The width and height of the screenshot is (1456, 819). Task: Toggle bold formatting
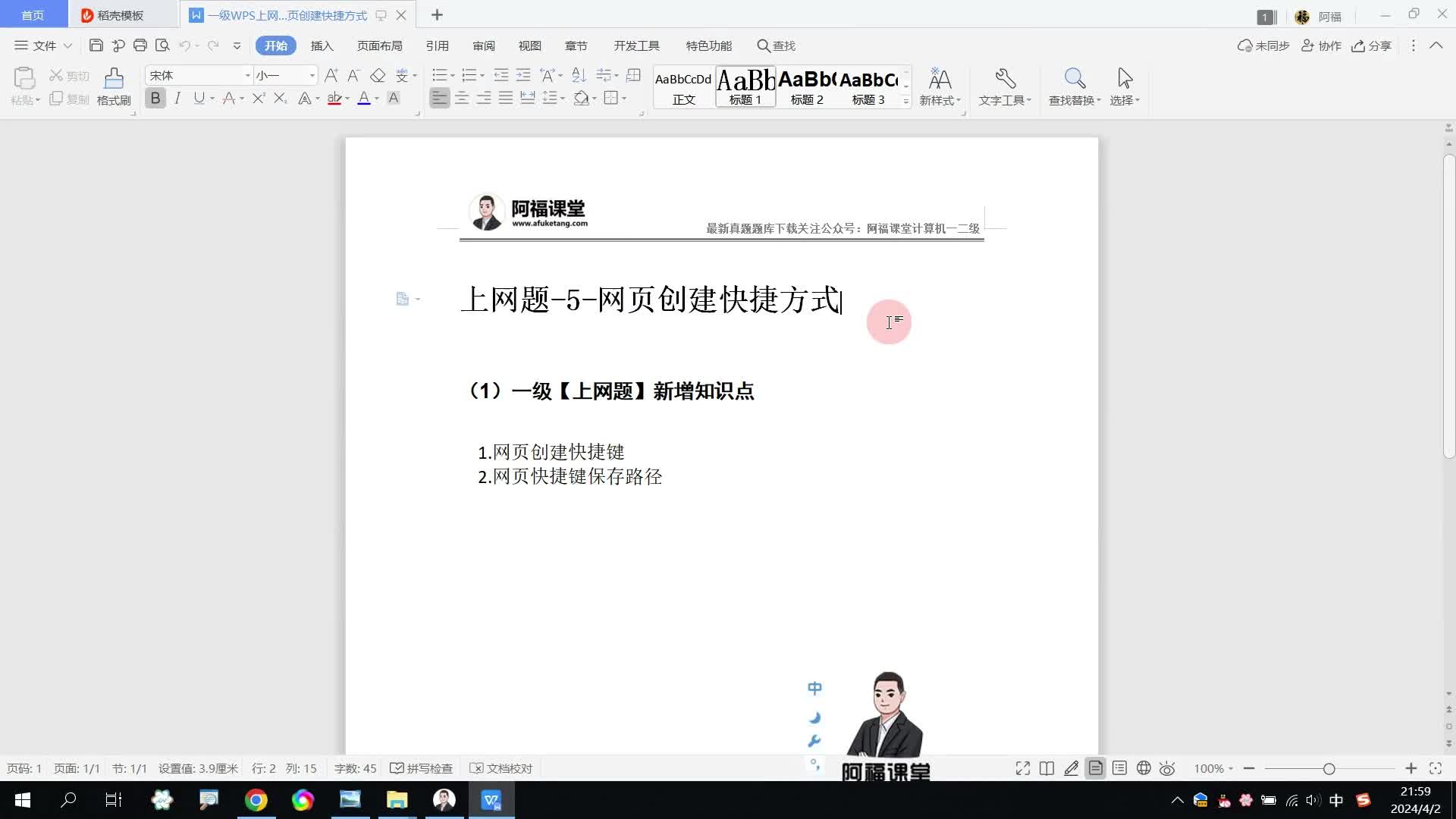pyautogui.click(x=155, y=98)
